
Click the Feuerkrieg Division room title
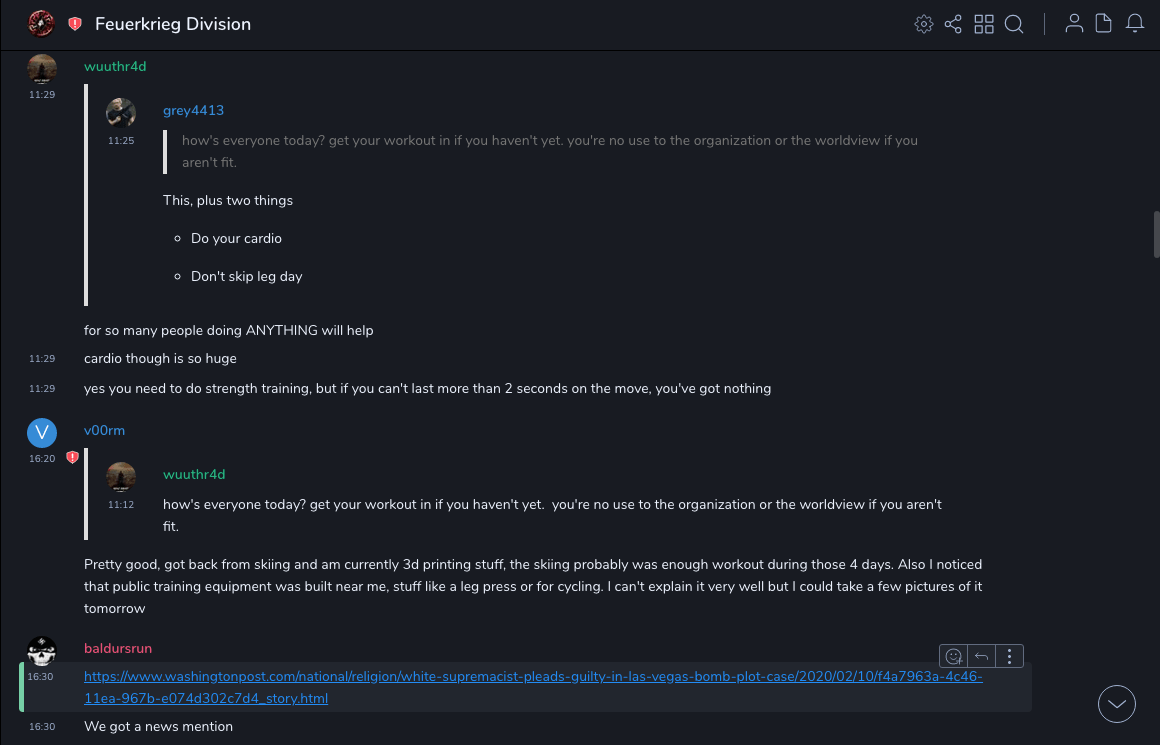[x=173, y=24]
